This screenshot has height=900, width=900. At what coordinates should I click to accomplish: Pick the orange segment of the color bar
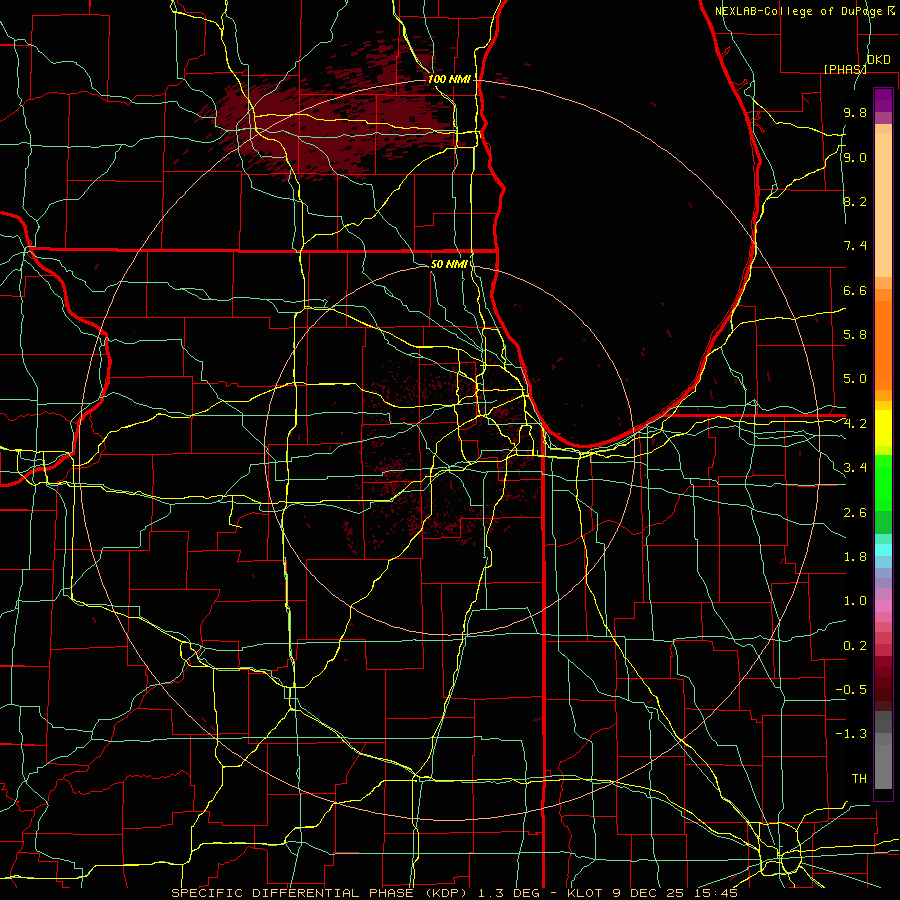[883, 344]
